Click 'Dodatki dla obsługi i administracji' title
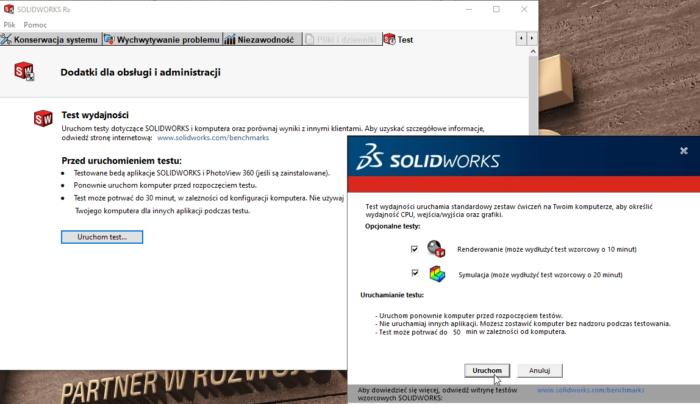The image size is (700, 404). pos(141,72)
